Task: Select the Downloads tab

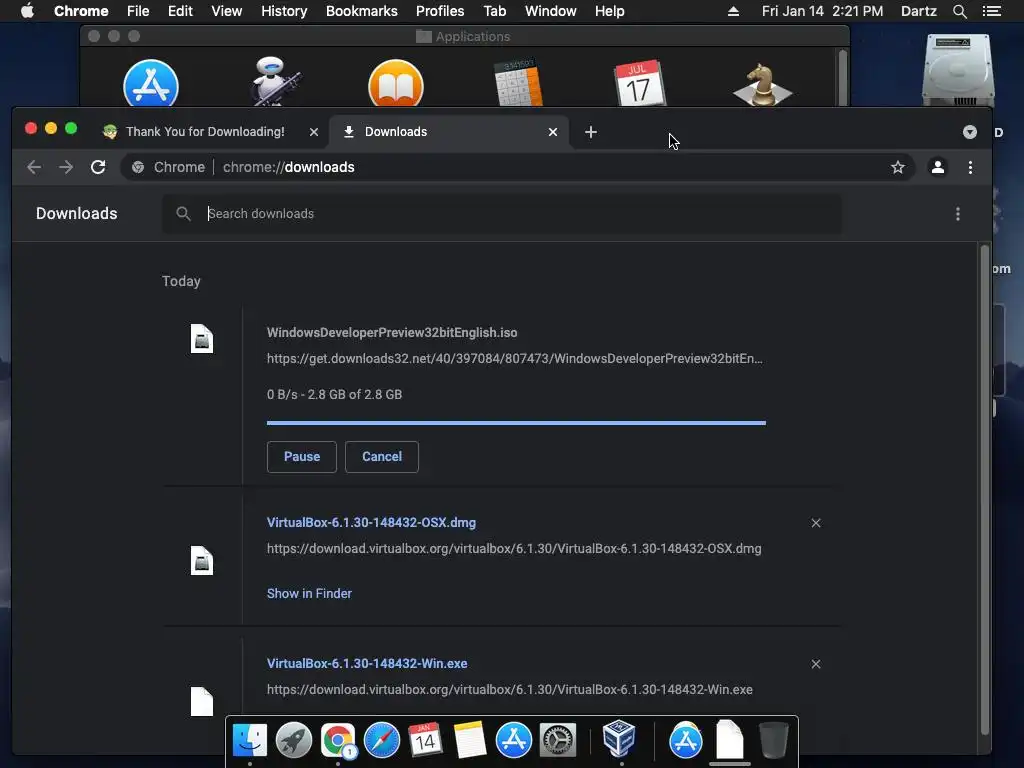Action: point(451,132)
